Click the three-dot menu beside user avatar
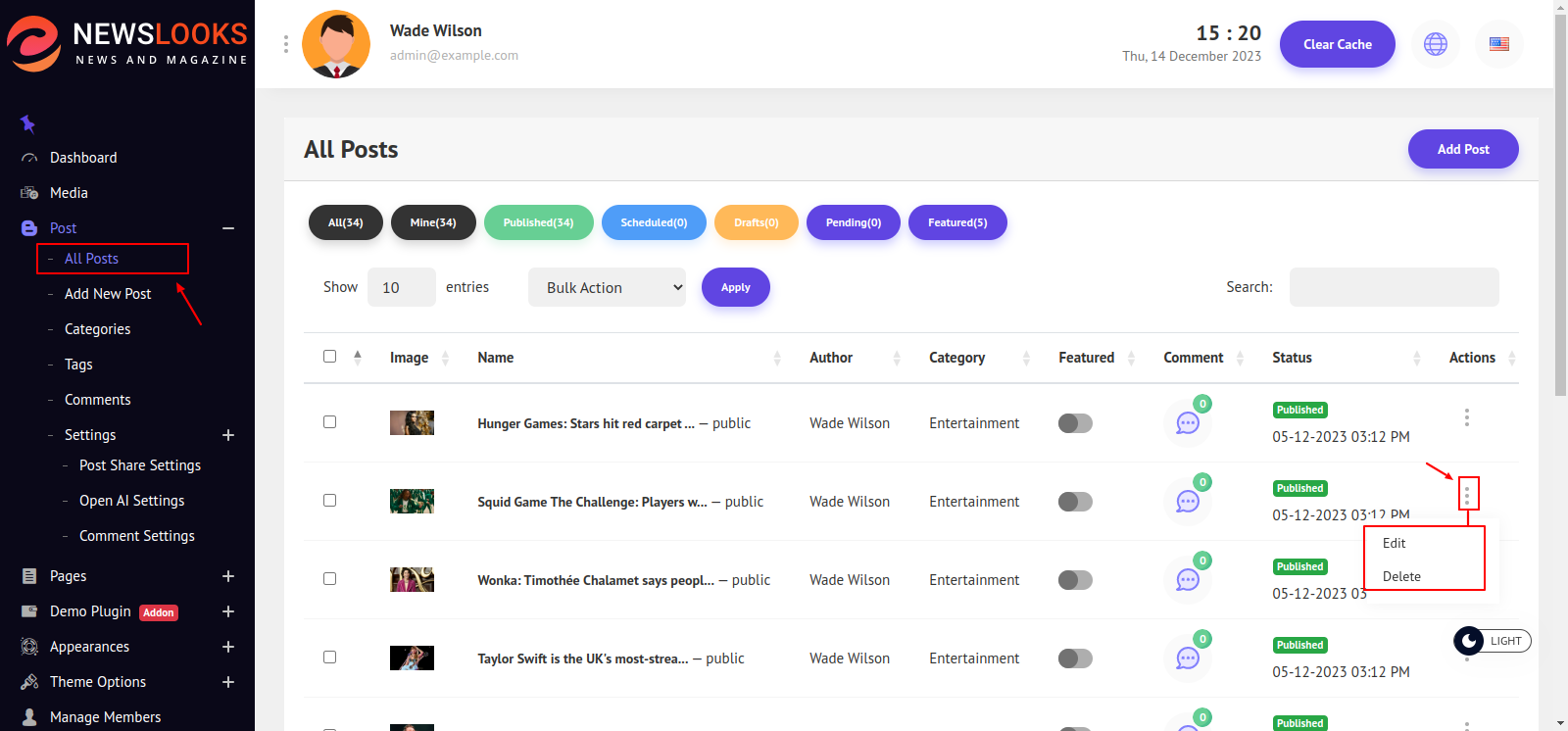The image size is (1568, 731). tap(285, 44)
